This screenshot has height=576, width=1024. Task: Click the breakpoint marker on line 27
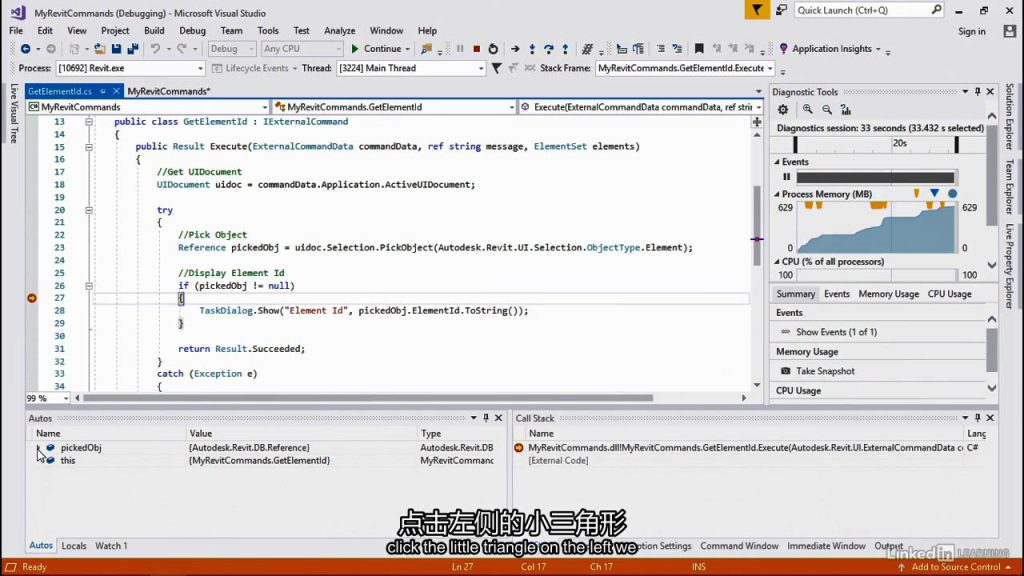(32, 298)
